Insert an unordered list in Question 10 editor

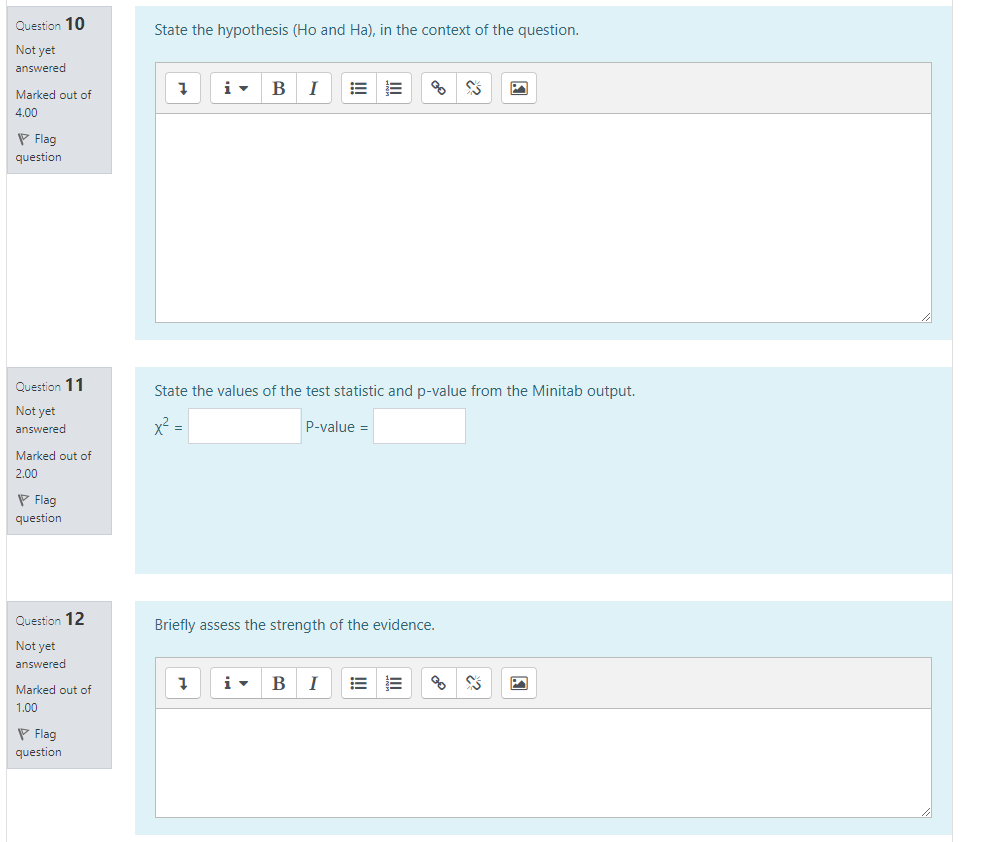[358, 88]
